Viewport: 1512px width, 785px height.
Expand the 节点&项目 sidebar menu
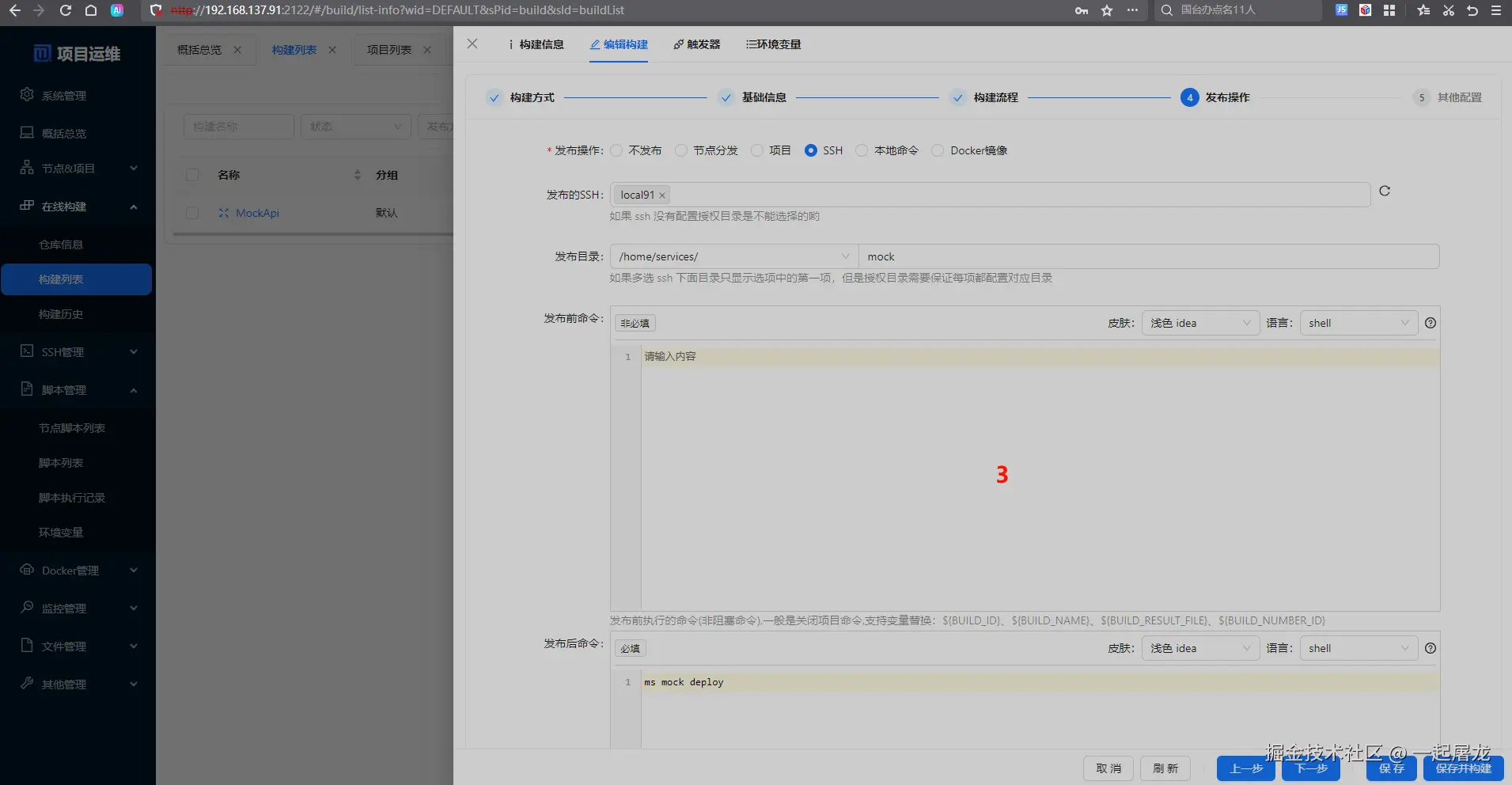(78, 169)
